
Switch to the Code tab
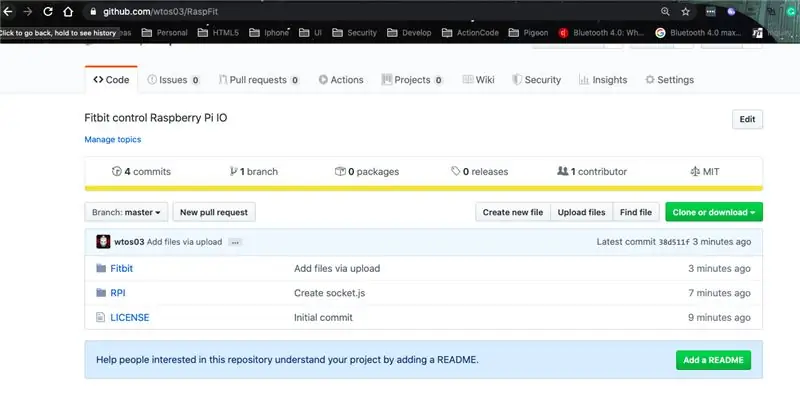point(111,80)
